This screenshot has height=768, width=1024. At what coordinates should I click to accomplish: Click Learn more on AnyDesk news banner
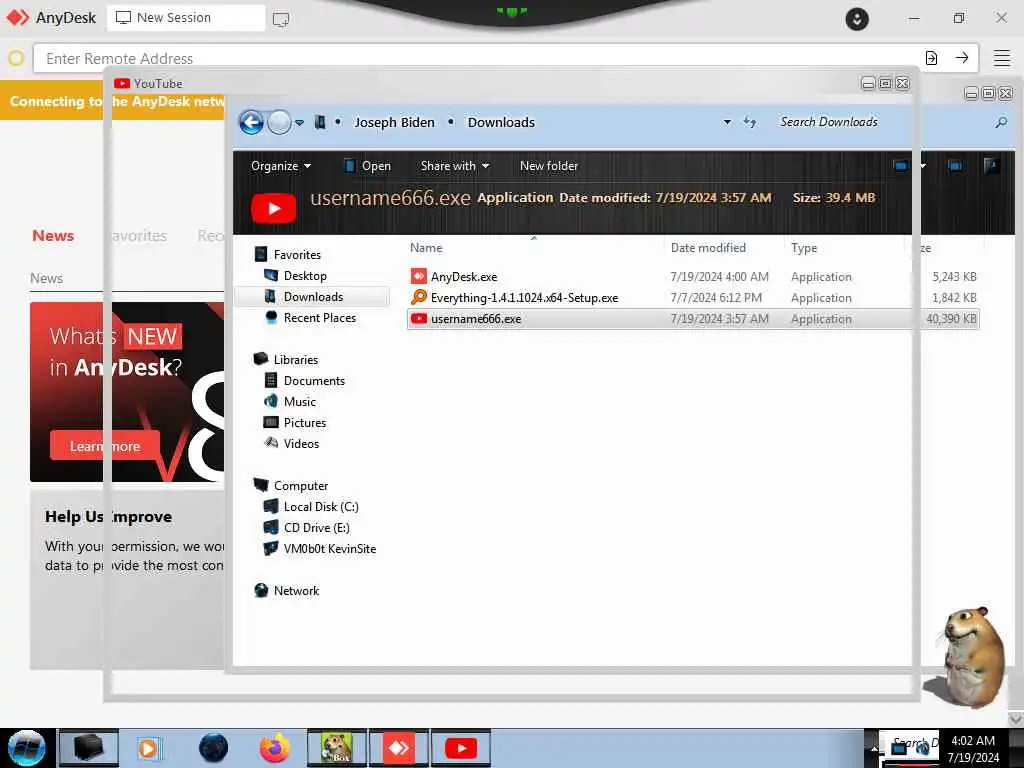click(x=104, y=446)
